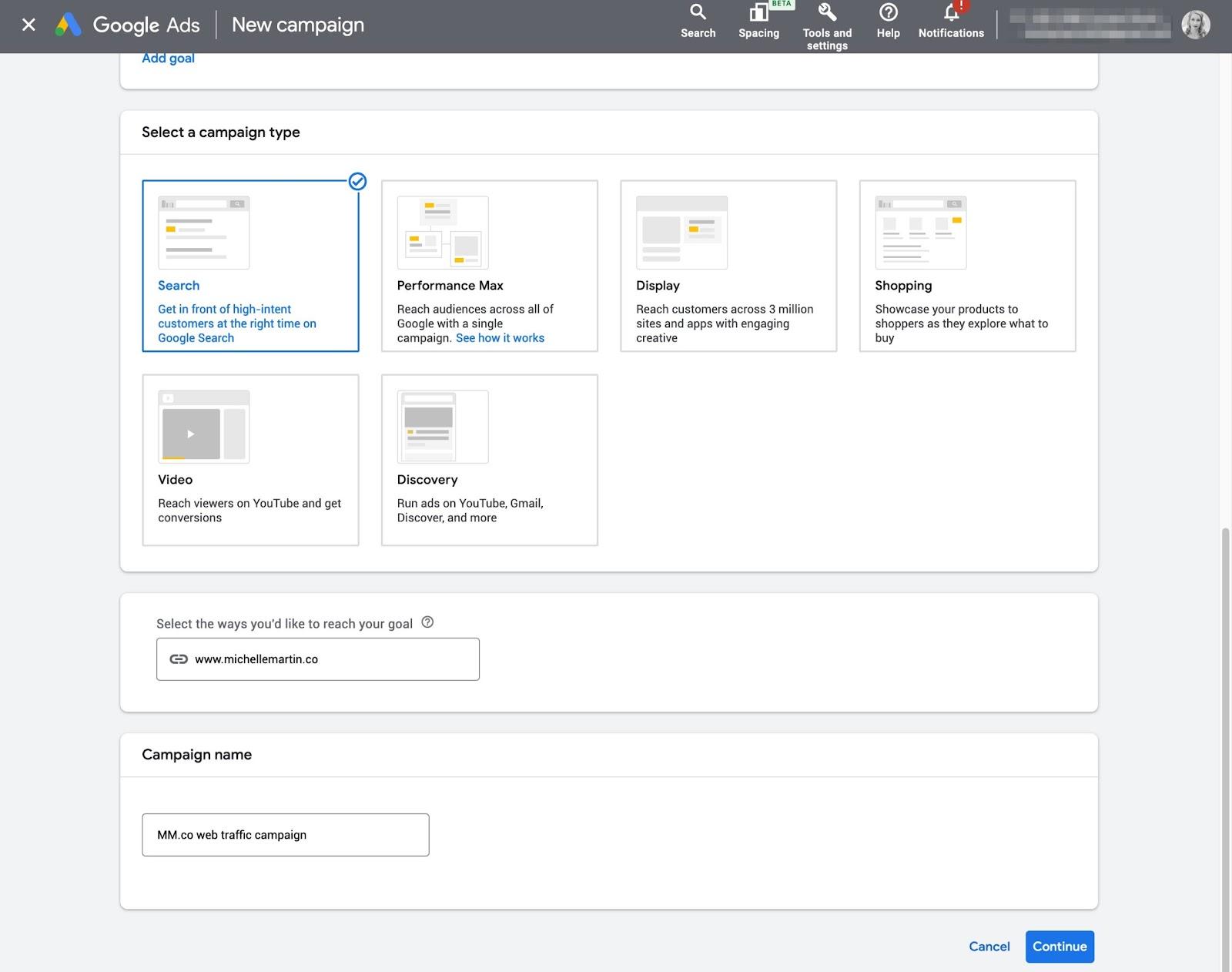Viewport: 1232px width, 972px height.
Task: Click the help icon beside reach your goal
Action: (x=427, y=622)
